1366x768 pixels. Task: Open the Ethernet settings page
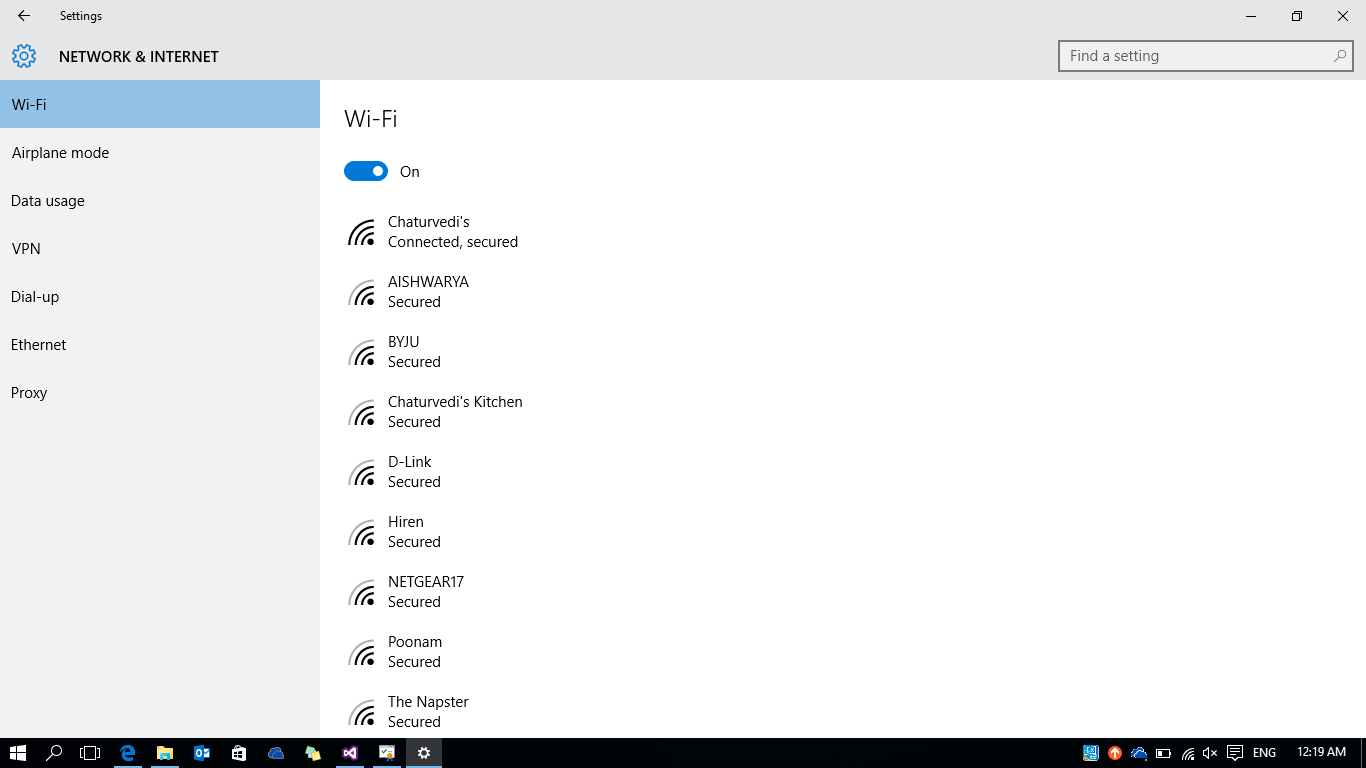tap(160, 345)
